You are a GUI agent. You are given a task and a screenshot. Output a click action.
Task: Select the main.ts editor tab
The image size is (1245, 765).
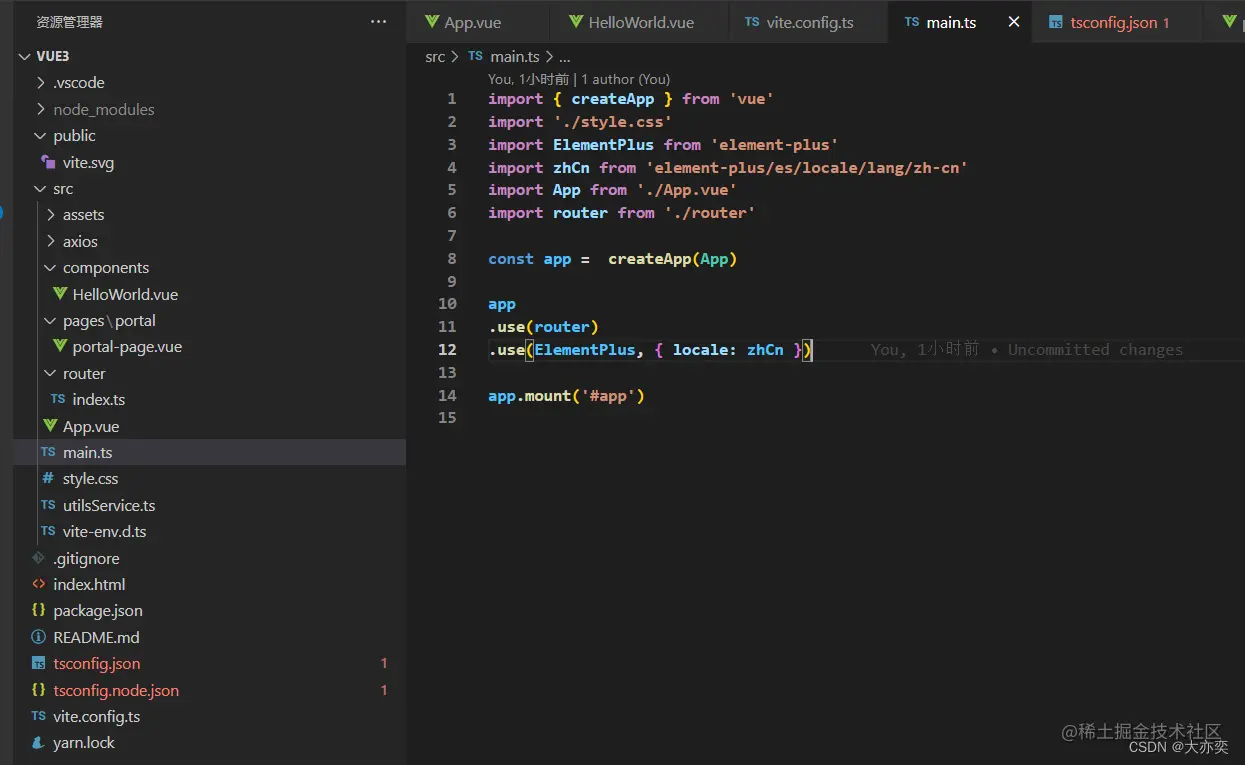(951, 22)
